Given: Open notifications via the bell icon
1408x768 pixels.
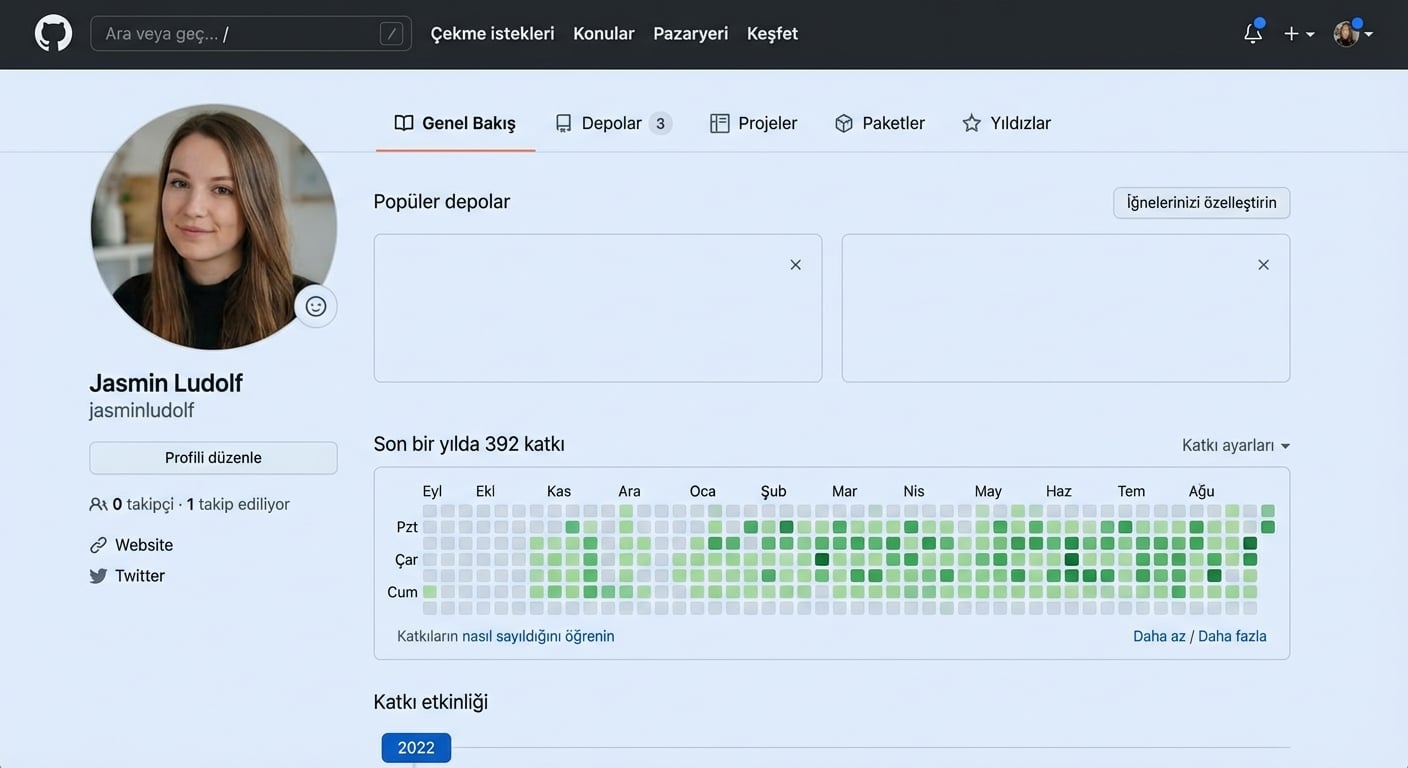Looking at the screenshot, I should coord(1252,33).
